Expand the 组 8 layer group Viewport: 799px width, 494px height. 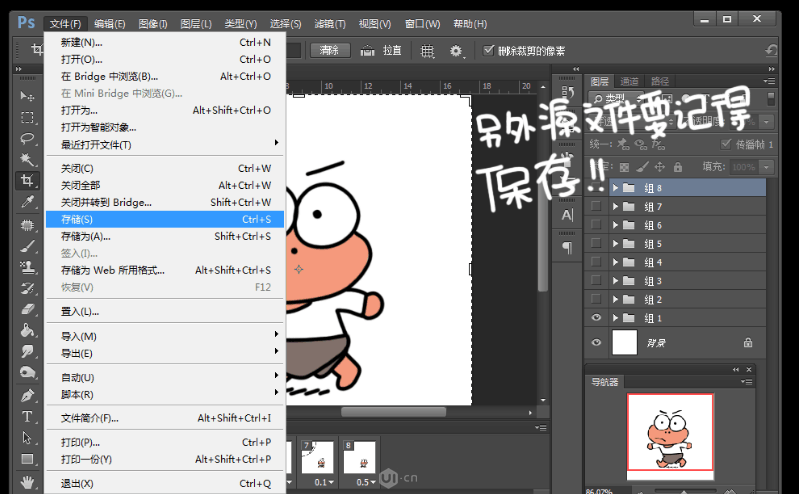pos(615,188)
